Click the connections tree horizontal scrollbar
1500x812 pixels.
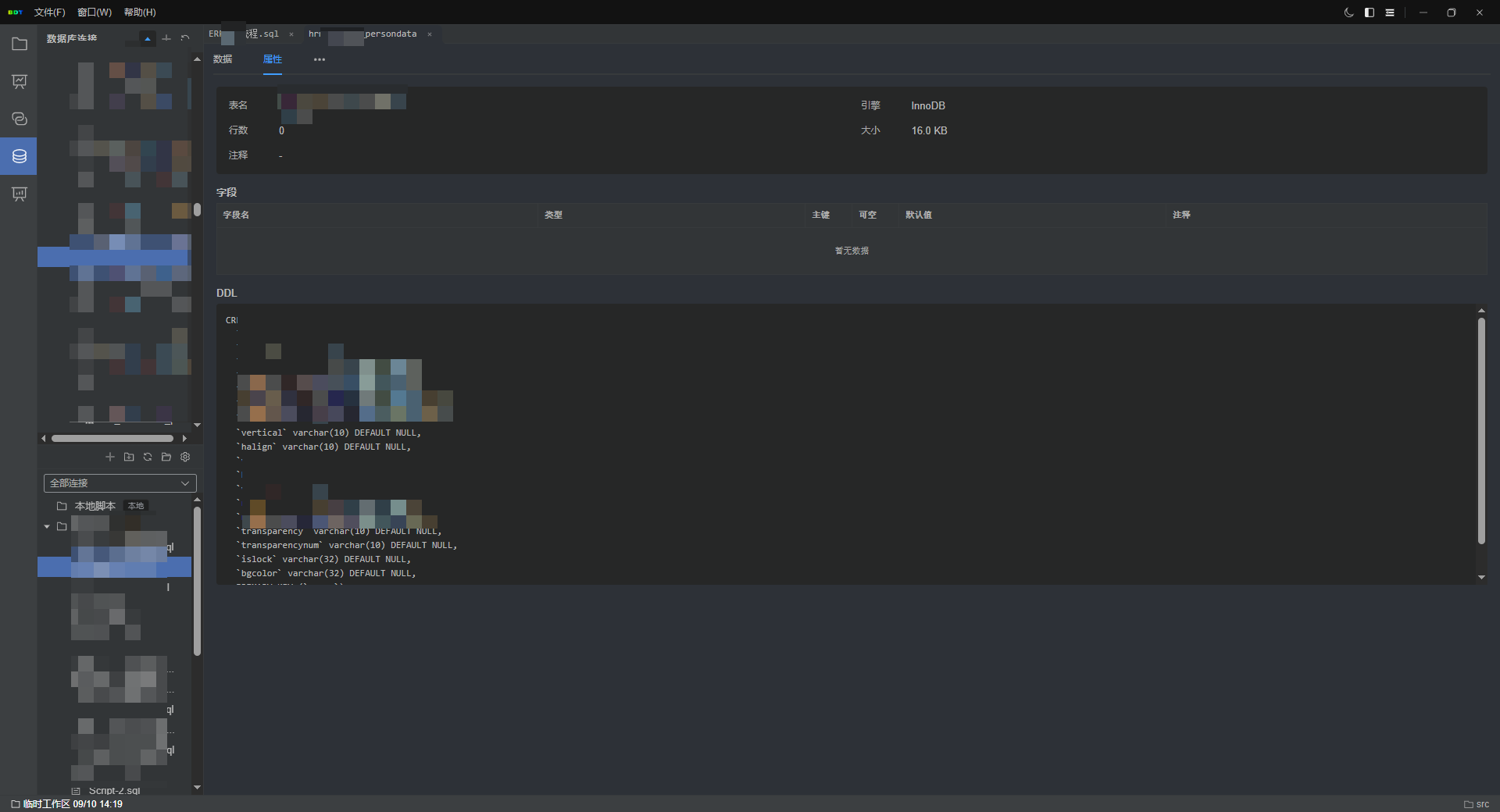[x=112, y=439]
